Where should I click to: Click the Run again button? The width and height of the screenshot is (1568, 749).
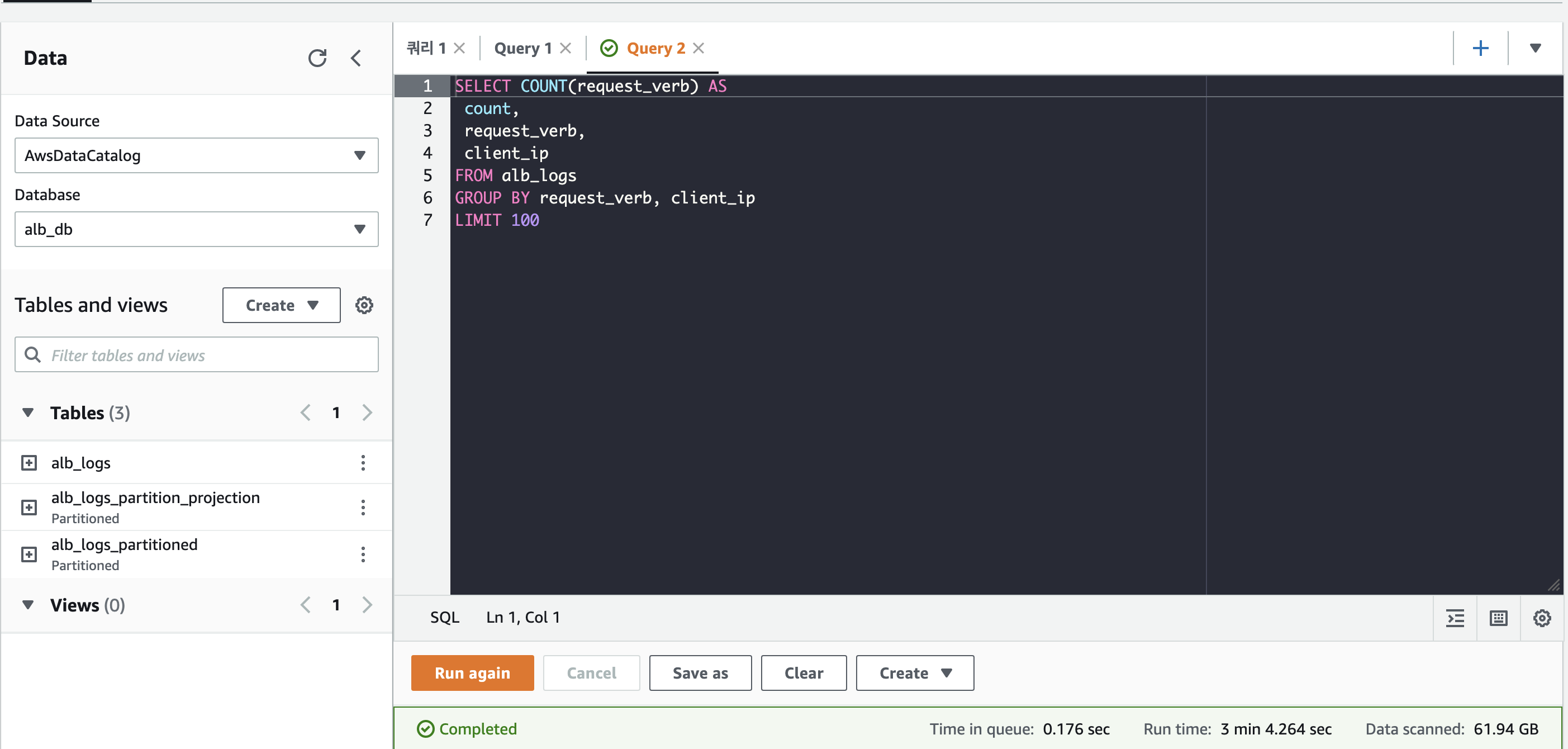472,673
